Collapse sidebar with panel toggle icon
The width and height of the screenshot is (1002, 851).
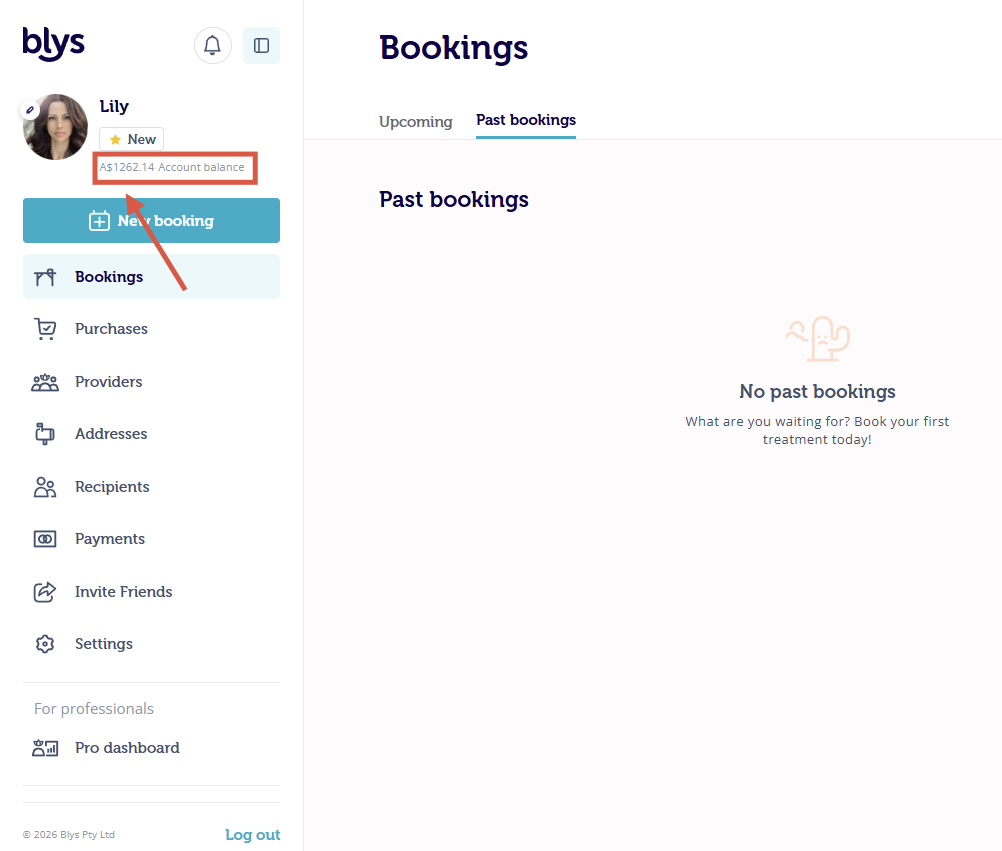[261, 45]
